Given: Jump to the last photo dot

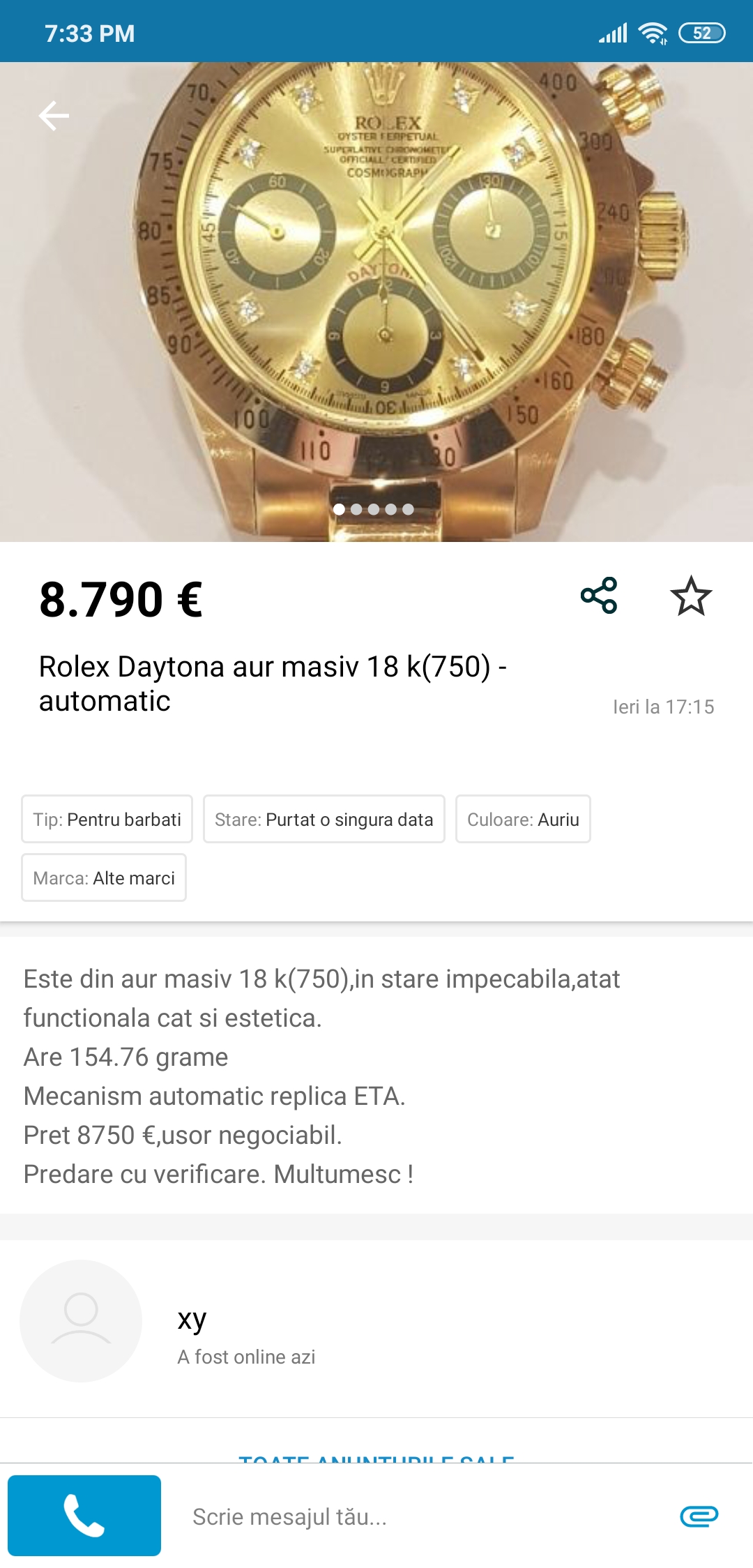Looking at the screenshot, I should coord(409,509).
